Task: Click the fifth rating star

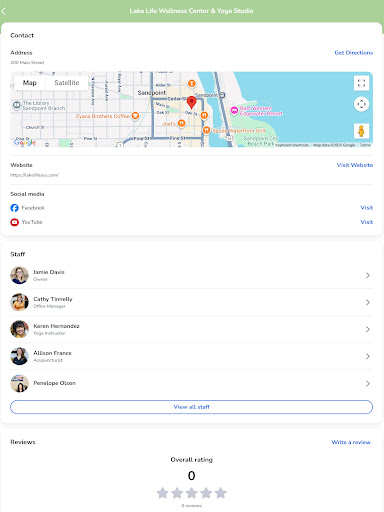Action: 221,493
